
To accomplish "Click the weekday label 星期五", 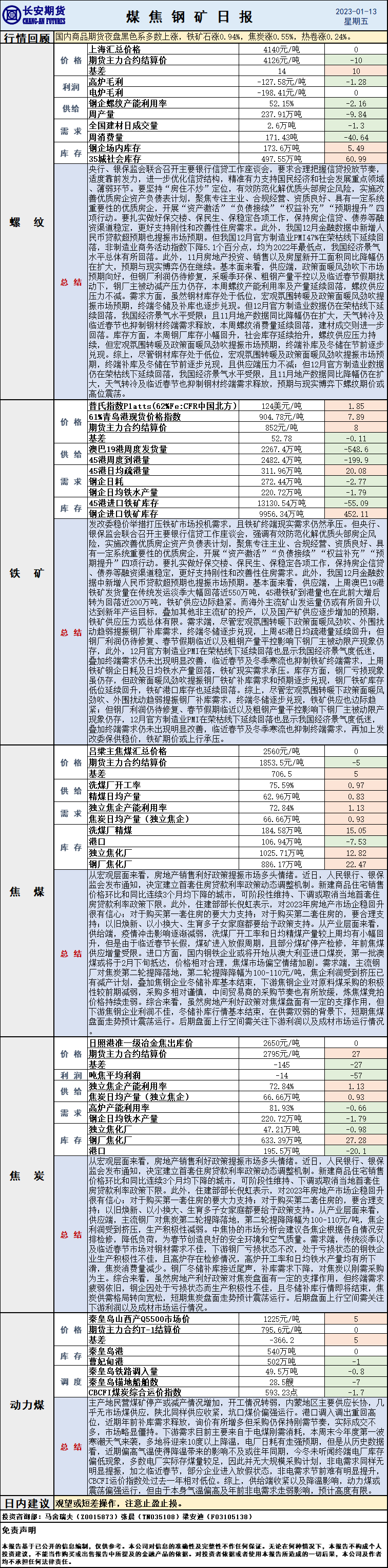I will 356,21.
